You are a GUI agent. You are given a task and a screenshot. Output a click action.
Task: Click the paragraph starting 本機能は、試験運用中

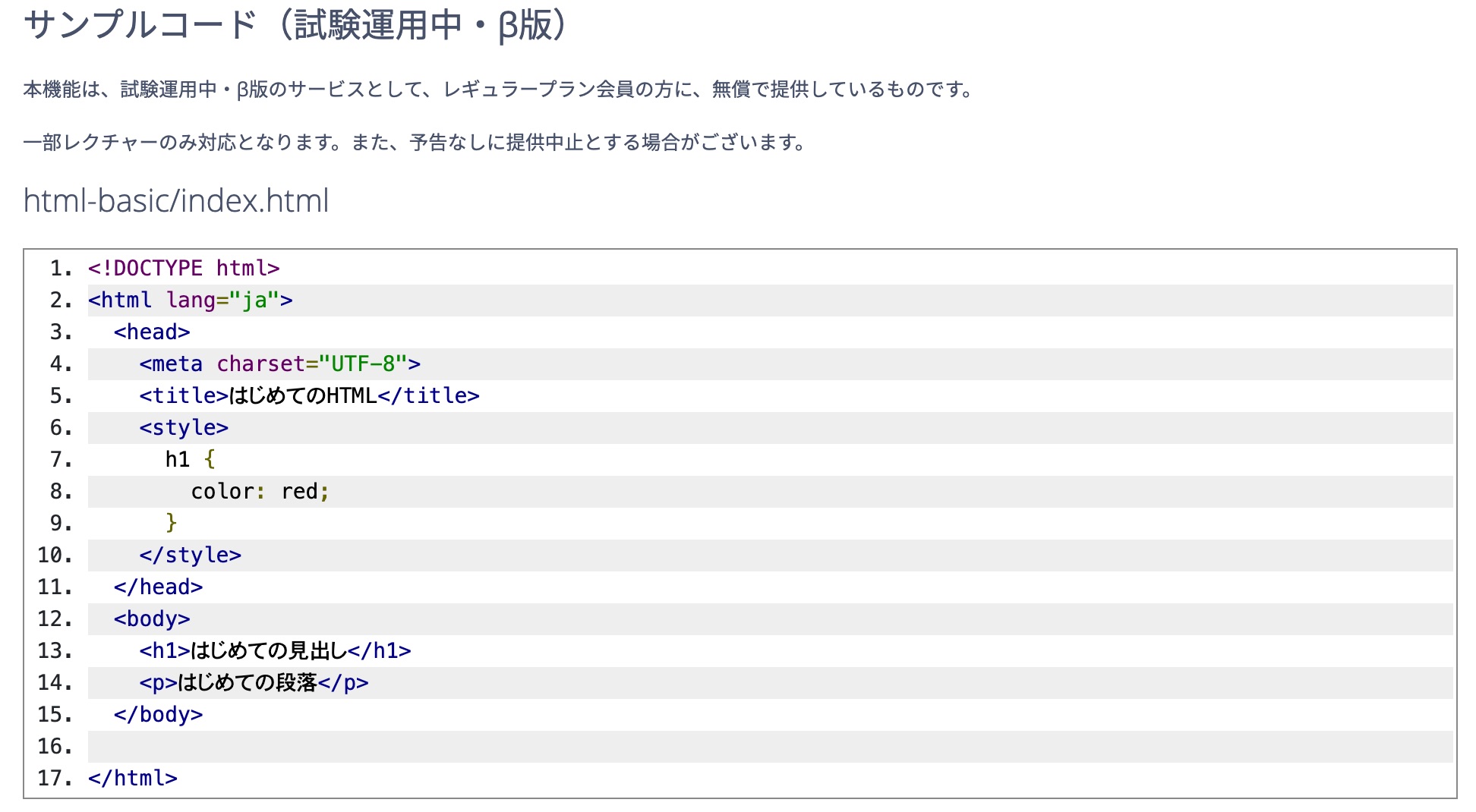[499, 90]
